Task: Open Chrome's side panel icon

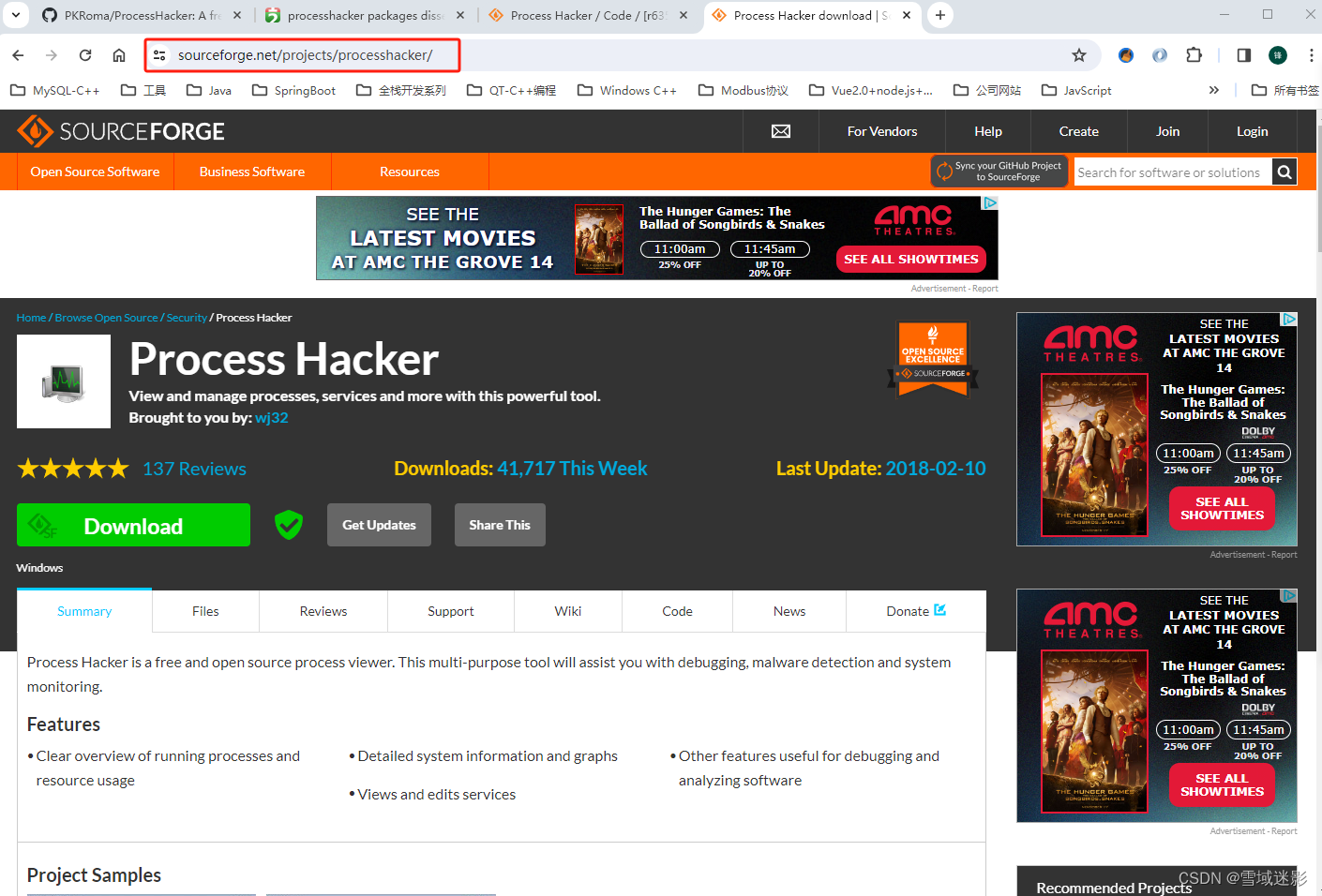Action: [1243, 54]
